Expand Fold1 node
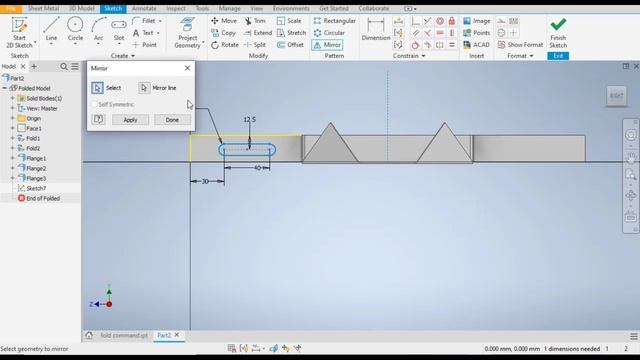 coord(12,138)
